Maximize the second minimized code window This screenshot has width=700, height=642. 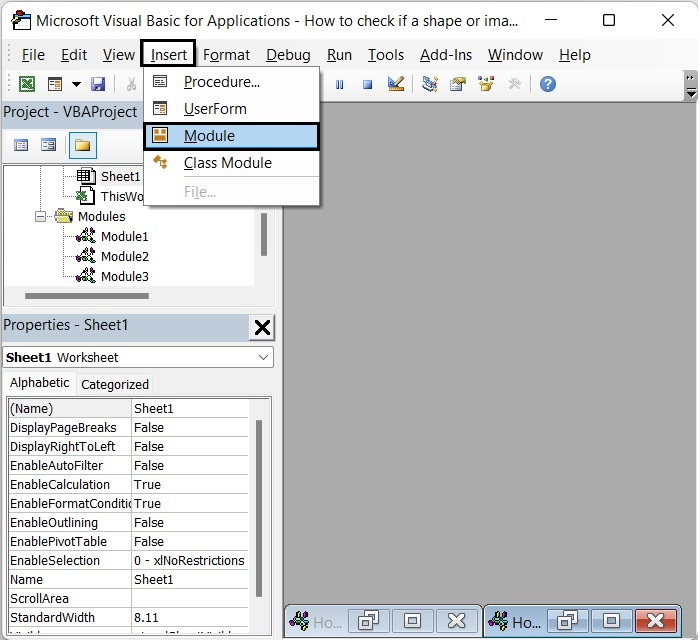[611, 621]
